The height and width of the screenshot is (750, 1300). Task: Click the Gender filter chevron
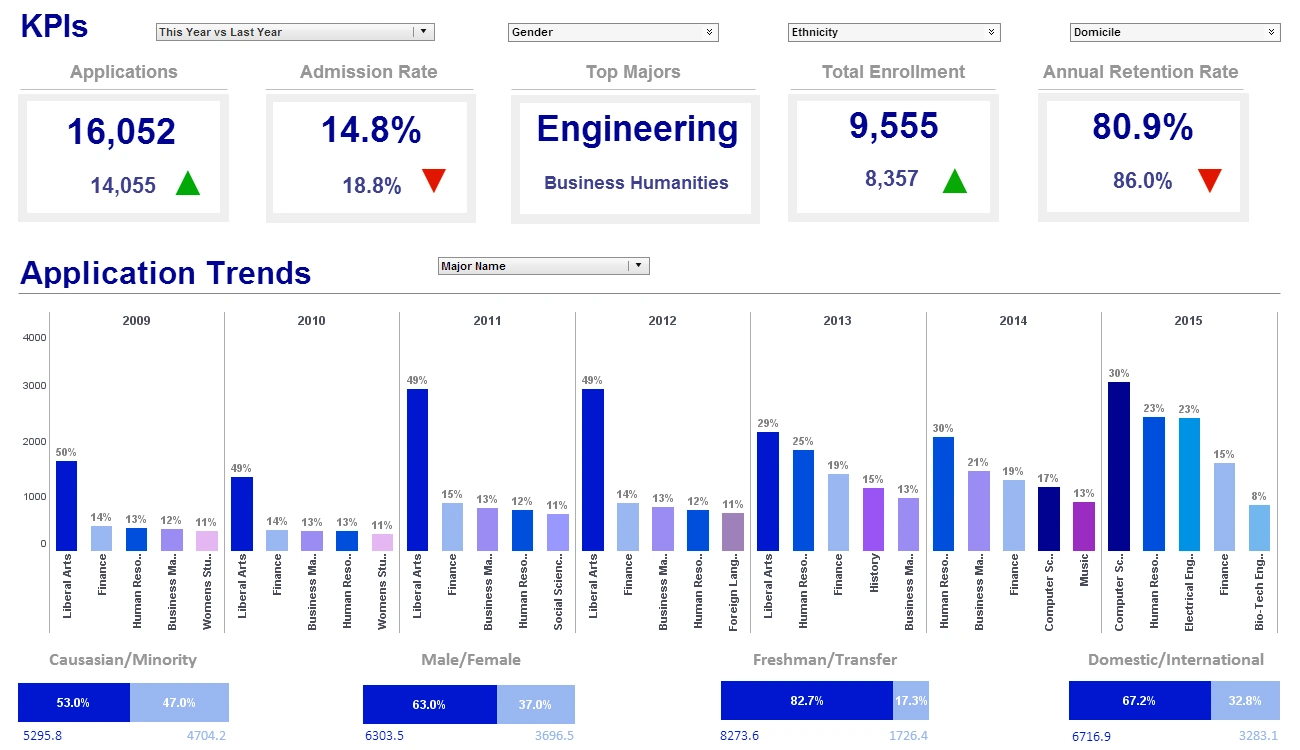coord(708,32)
